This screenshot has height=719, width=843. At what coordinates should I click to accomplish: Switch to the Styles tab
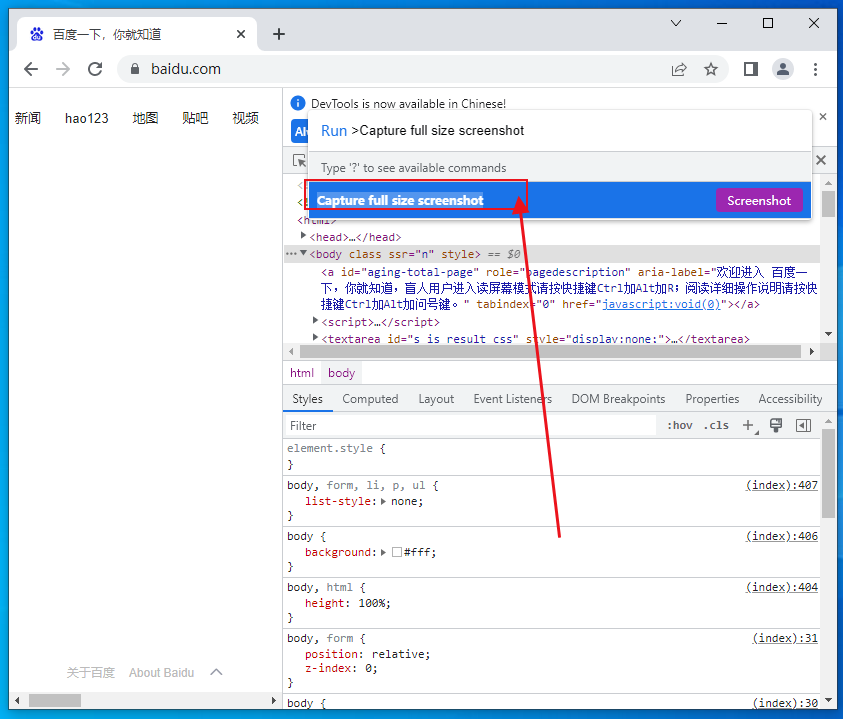(x=308, y=399)
